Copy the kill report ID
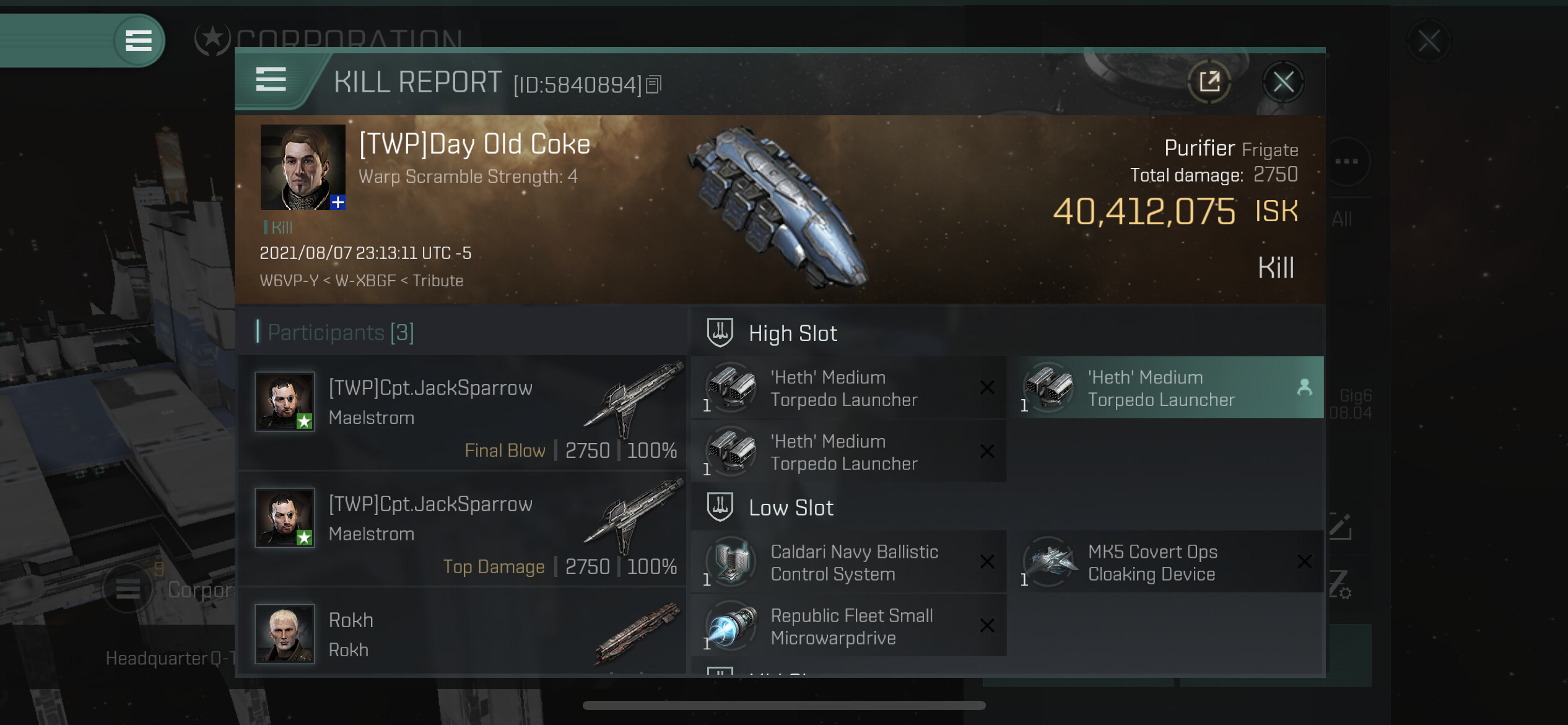Screen dimensions: 1568x725 click(654, 84)
